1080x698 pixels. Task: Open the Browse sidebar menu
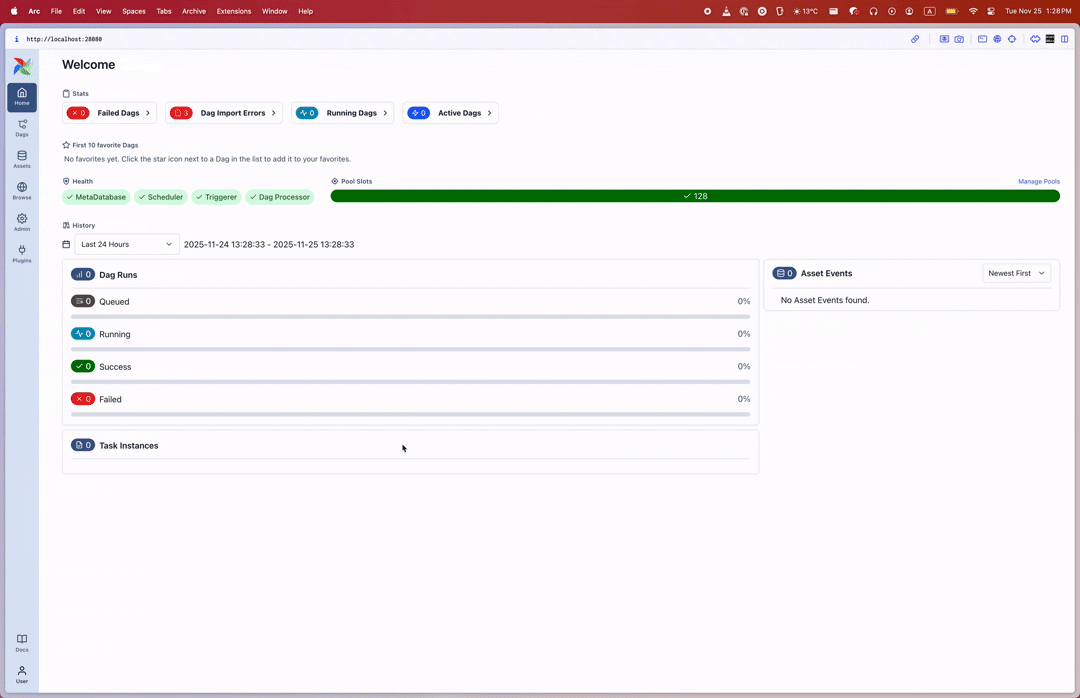[22, 191]
